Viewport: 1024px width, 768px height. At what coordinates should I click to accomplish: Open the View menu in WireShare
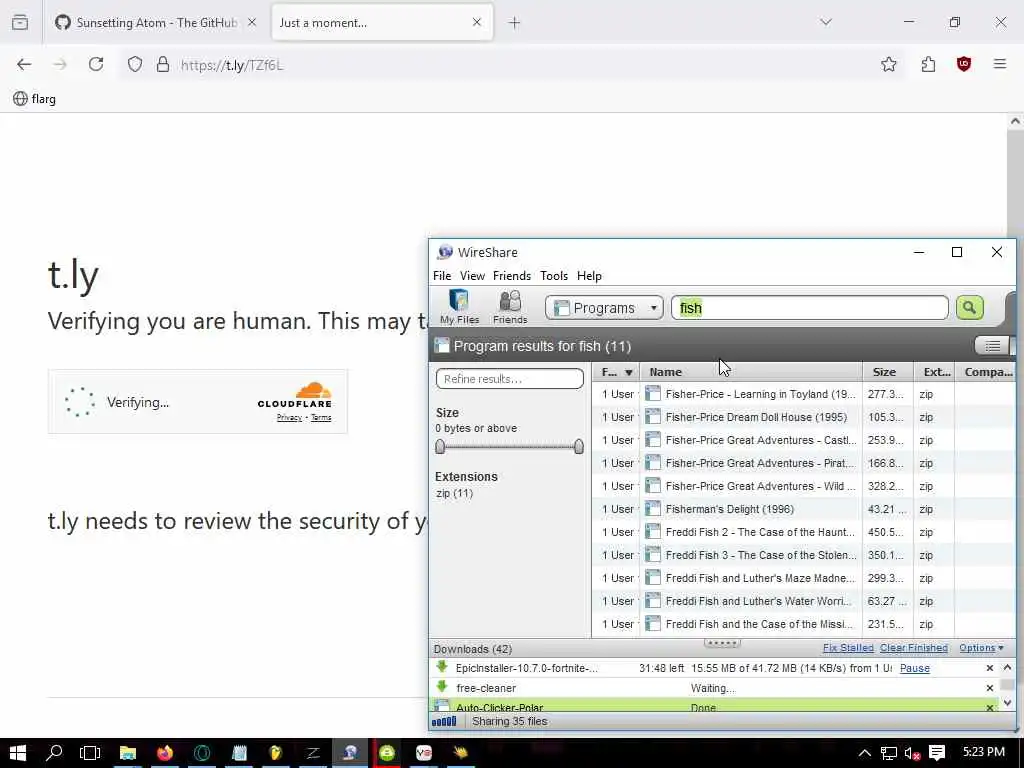click(x=472, y=276)
